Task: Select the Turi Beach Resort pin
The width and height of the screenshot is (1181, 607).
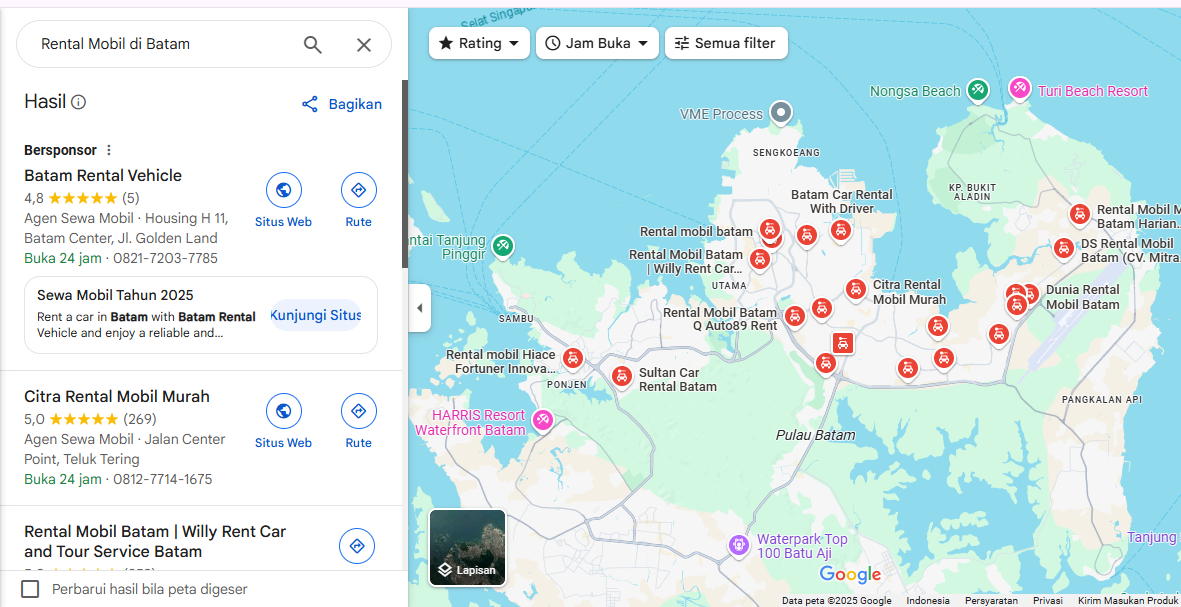Action: pos(1020,89)
